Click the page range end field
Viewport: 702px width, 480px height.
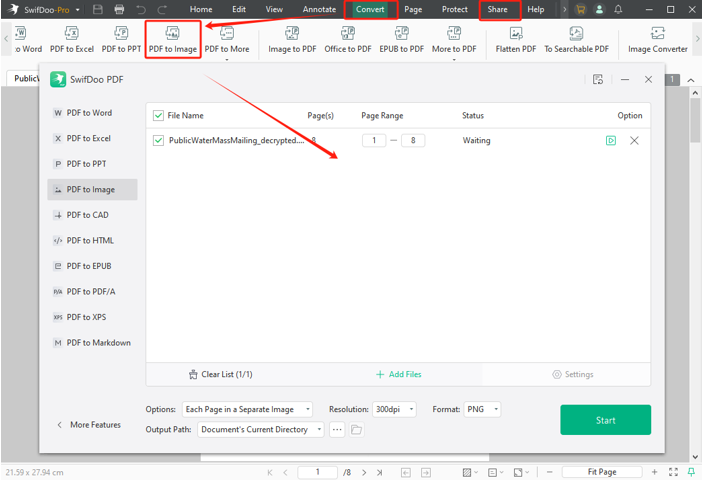coord(413,141)
